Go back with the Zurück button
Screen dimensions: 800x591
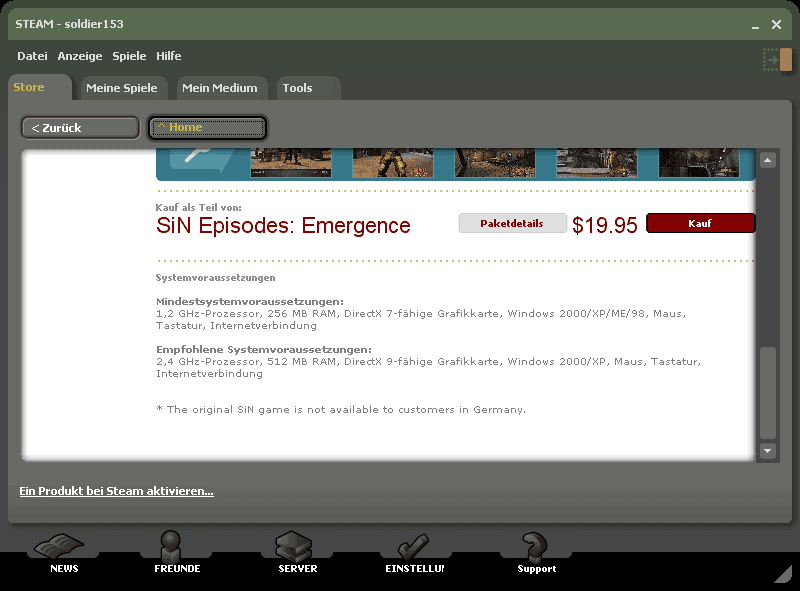(x=80, y=128)
